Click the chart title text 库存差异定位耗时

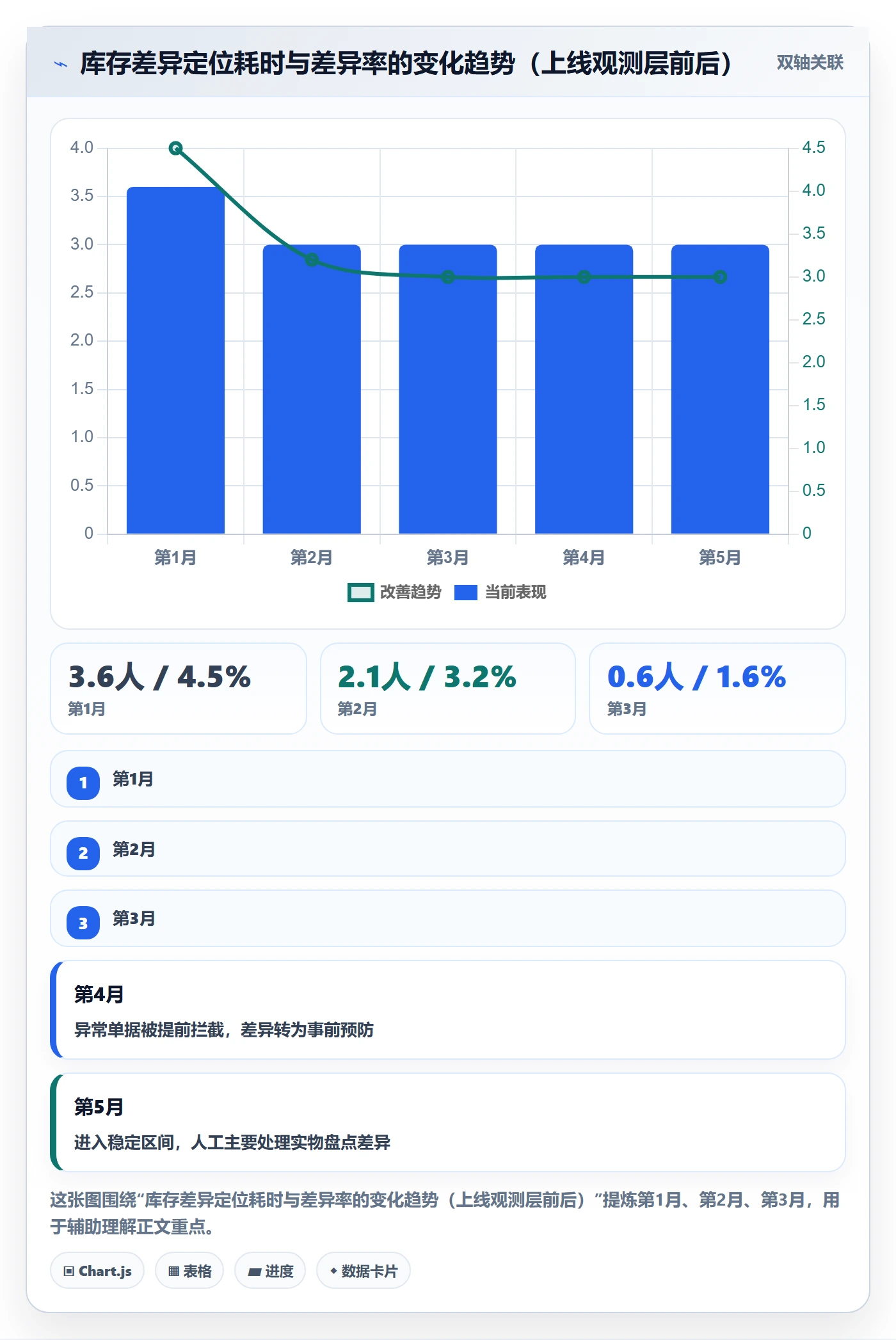pos(182,63)
